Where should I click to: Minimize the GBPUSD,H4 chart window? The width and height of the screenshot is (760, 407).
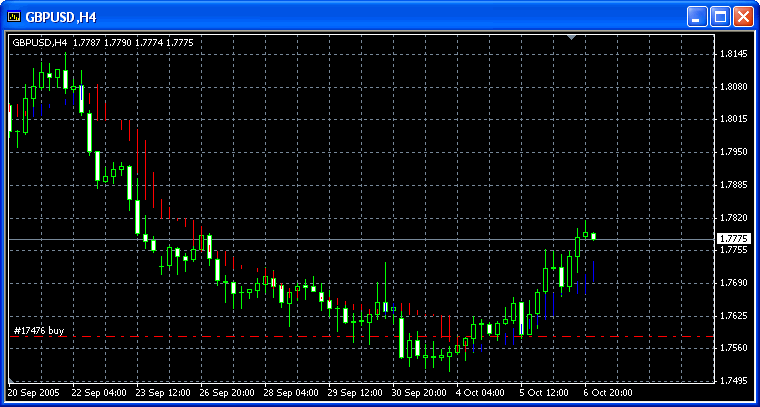[x=697, y=17]
